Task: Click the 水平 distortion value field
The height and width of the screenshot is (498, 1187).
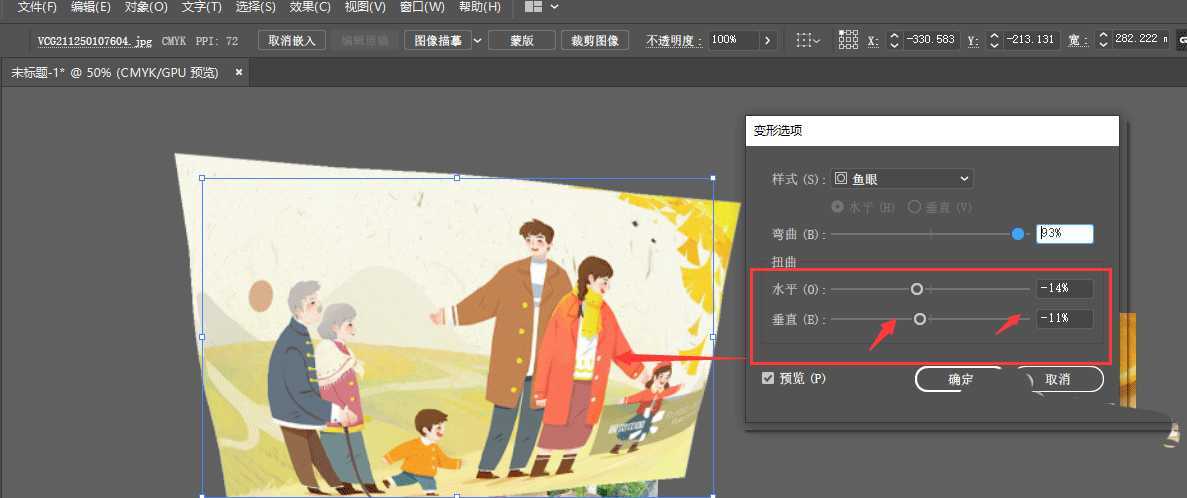Action: click(1064, 289)
